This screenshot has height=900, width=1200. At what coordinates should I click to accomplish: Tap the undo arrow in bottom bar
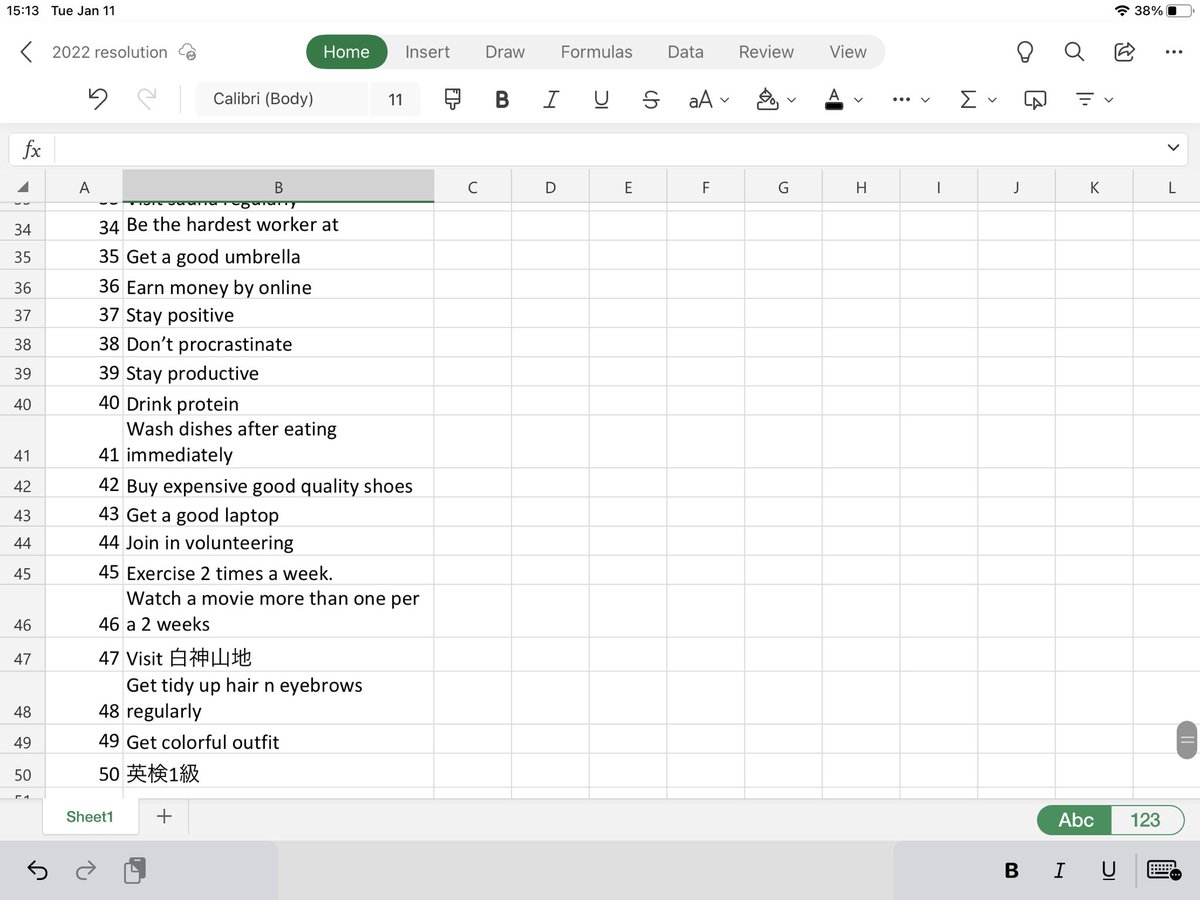point(37,871)
